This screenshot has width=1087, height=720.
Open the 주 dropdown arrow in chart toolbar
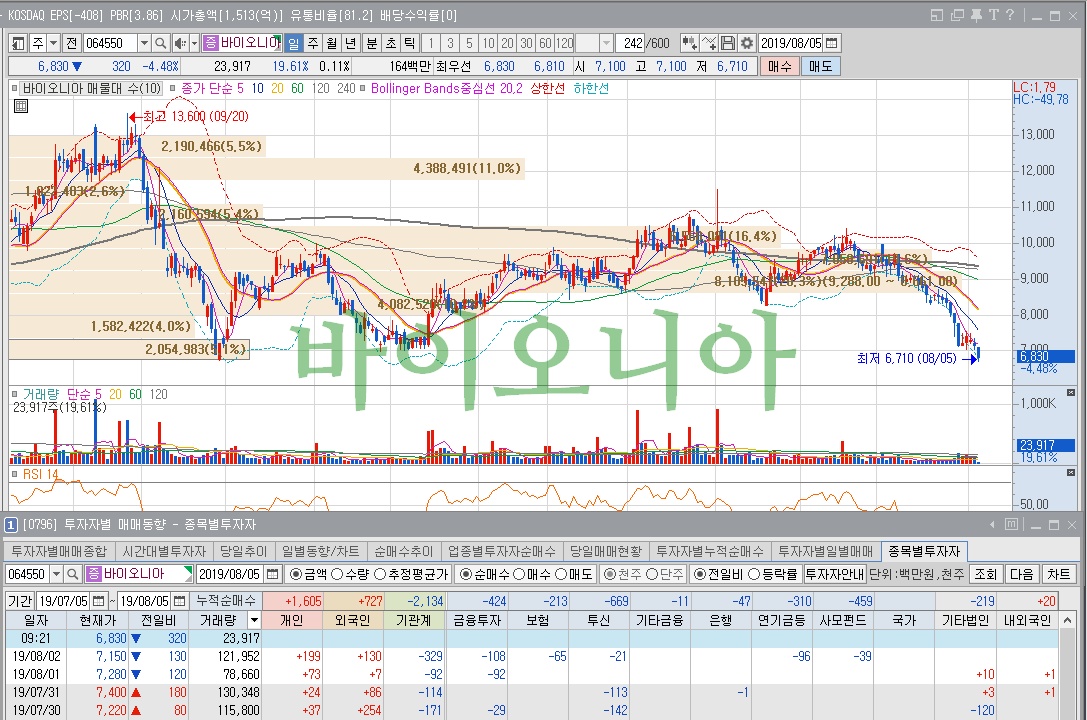[53, 43]
